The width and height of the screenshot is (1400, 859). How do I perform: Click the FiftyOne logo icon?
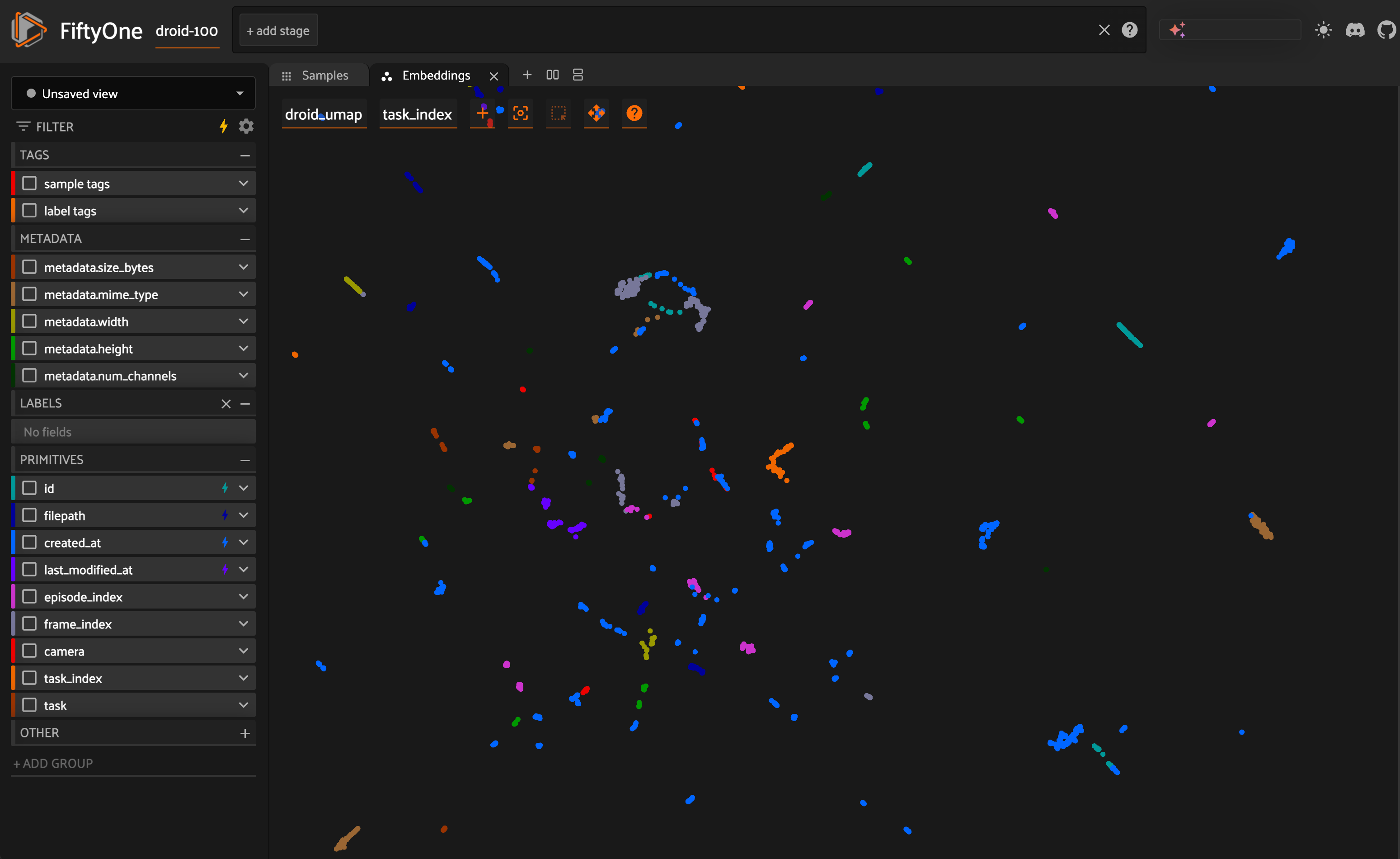(x=28, y=30)
